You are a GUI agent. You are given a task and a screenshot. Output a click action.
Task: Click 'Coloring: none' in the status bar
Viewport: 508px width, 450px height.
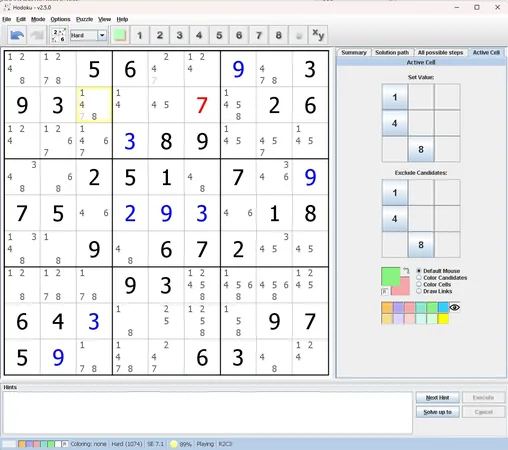coord(88,444)
